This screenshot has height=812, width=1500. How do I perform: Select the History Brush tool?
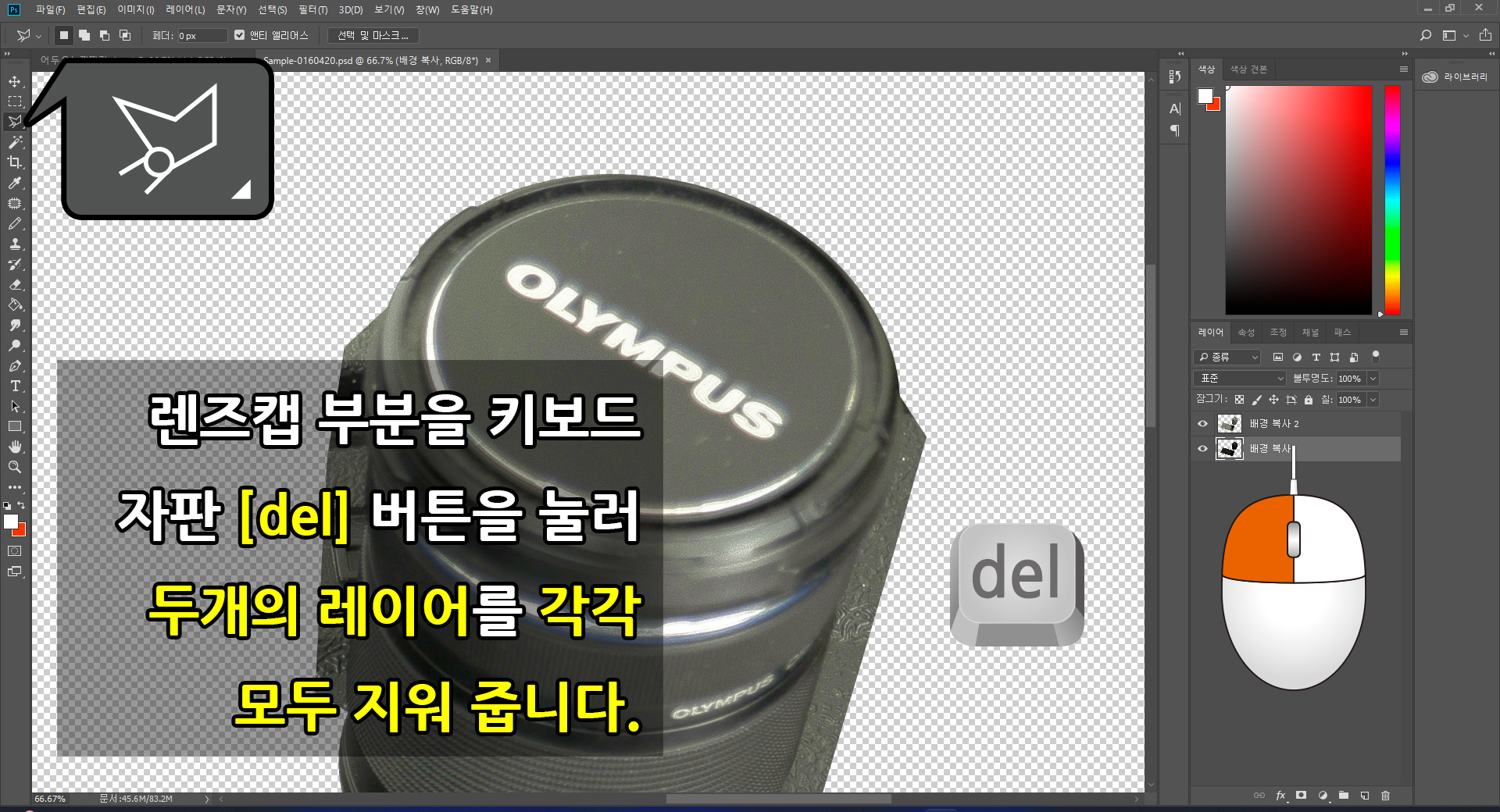coord(15,264)
